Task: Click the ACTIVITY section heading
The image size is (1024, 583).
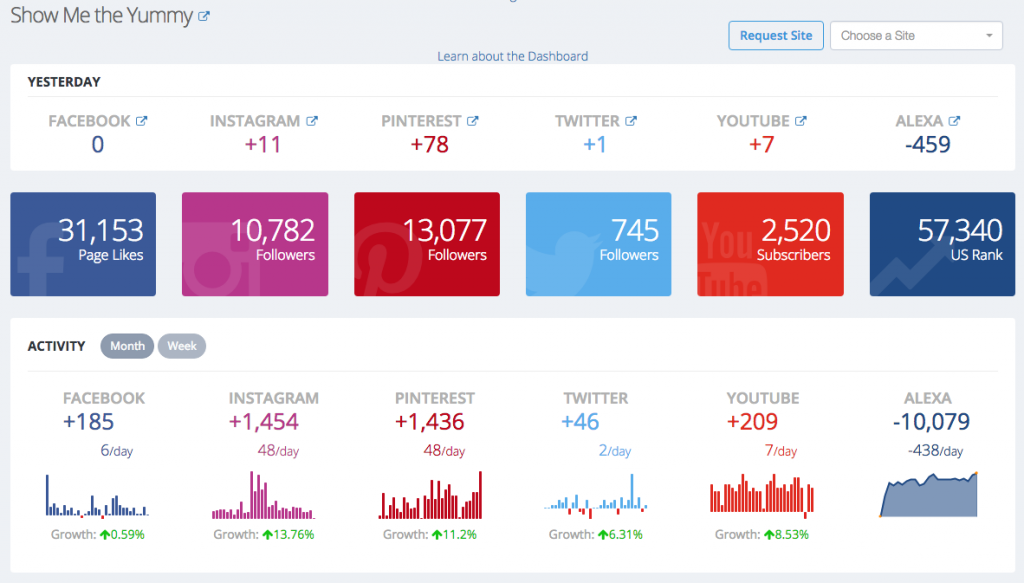Action: 56,346
